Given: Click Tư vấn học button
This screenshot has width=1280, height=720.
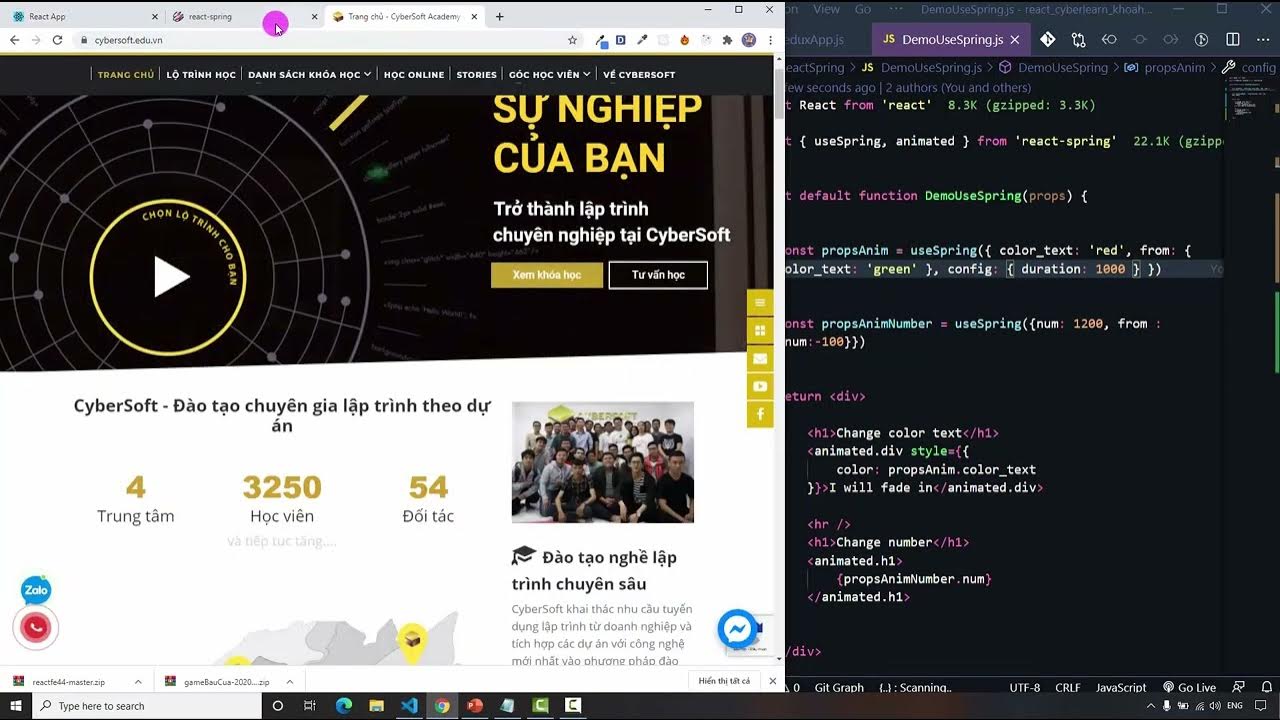Looking at the screenshot, I should (657, 275).
